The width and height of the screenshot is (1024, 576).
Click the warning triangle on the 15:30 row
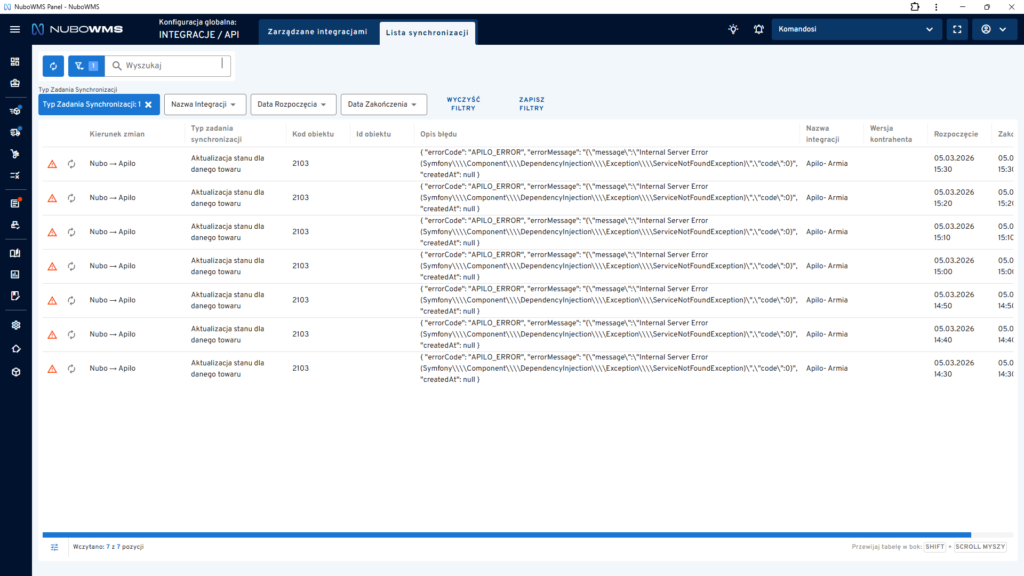(x=52, y=164)
